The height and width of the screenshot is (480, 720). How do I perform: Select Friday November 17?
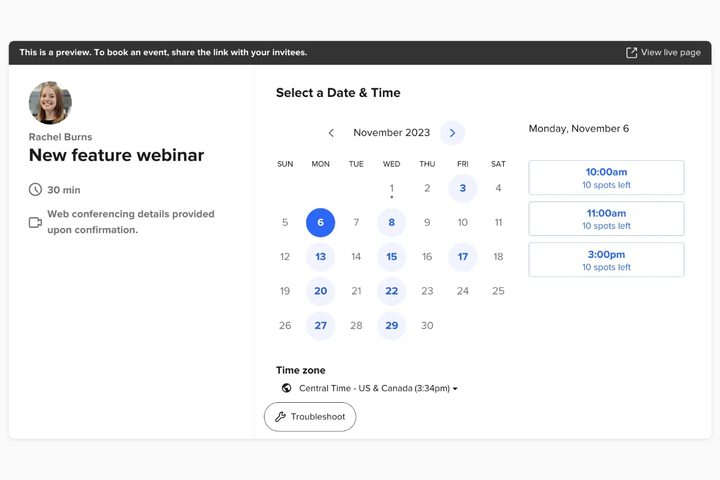pos(463,257)
